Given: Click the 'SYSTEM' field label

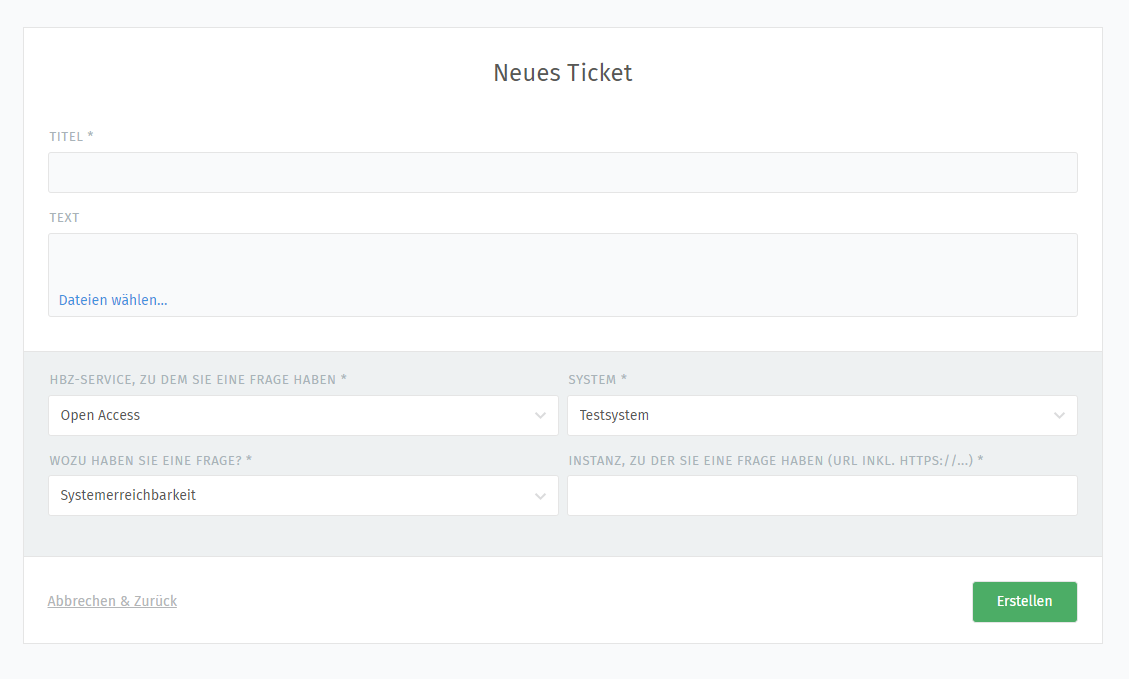Looking at the screenshot, I should (x=597, y=380).
